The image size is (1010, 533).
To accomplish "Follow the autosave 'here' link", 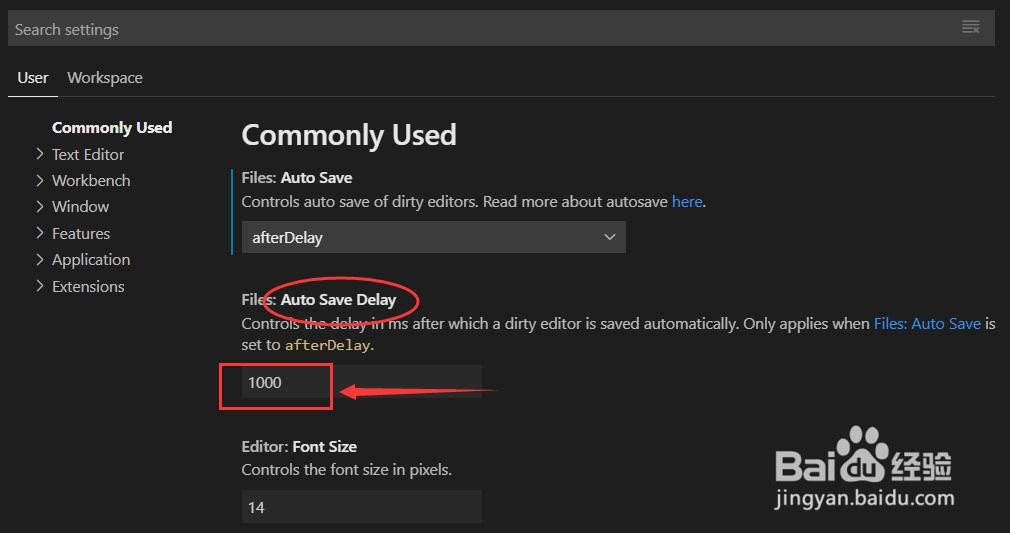I will tap(687, 202).
